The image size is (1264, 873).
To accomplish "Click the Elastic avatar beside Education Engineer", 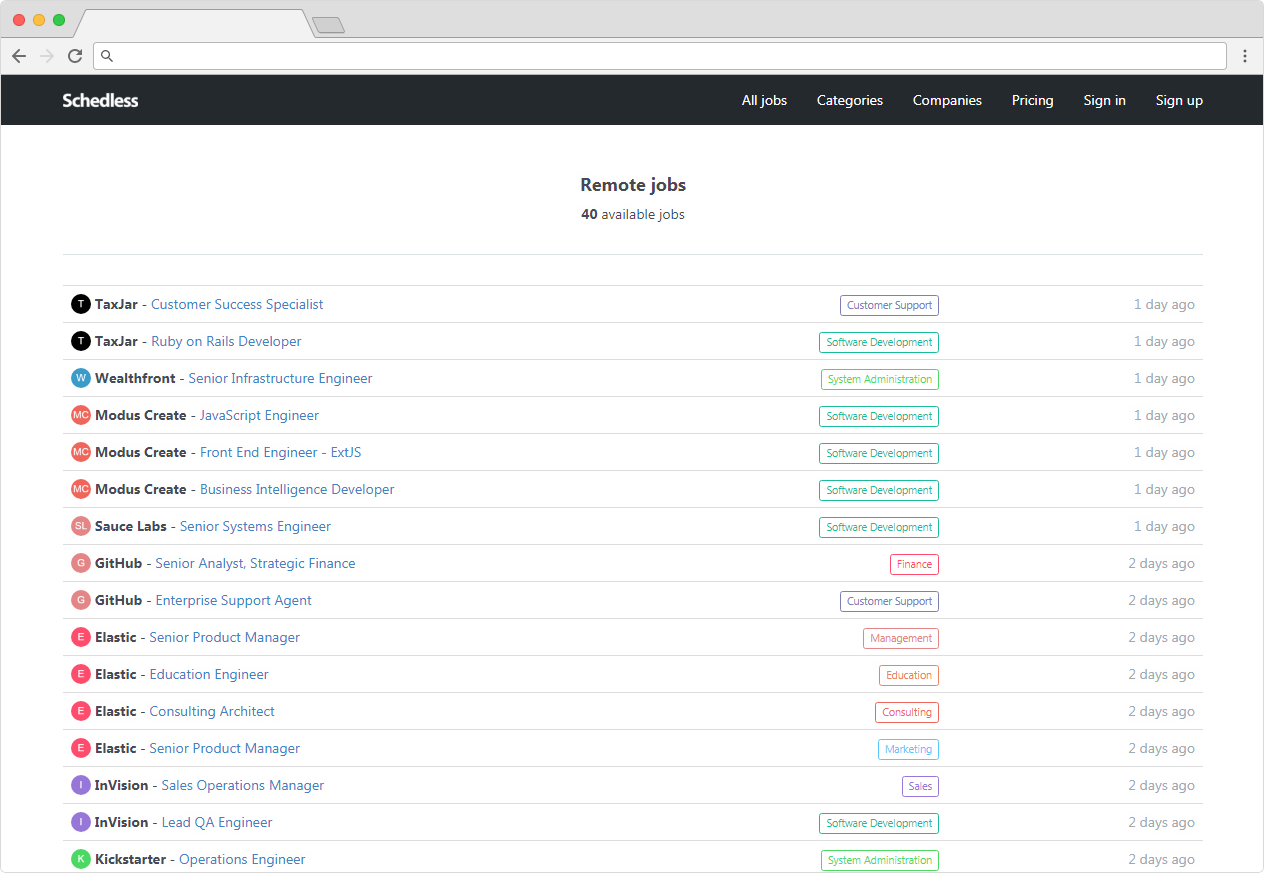I will coord(81,674).
